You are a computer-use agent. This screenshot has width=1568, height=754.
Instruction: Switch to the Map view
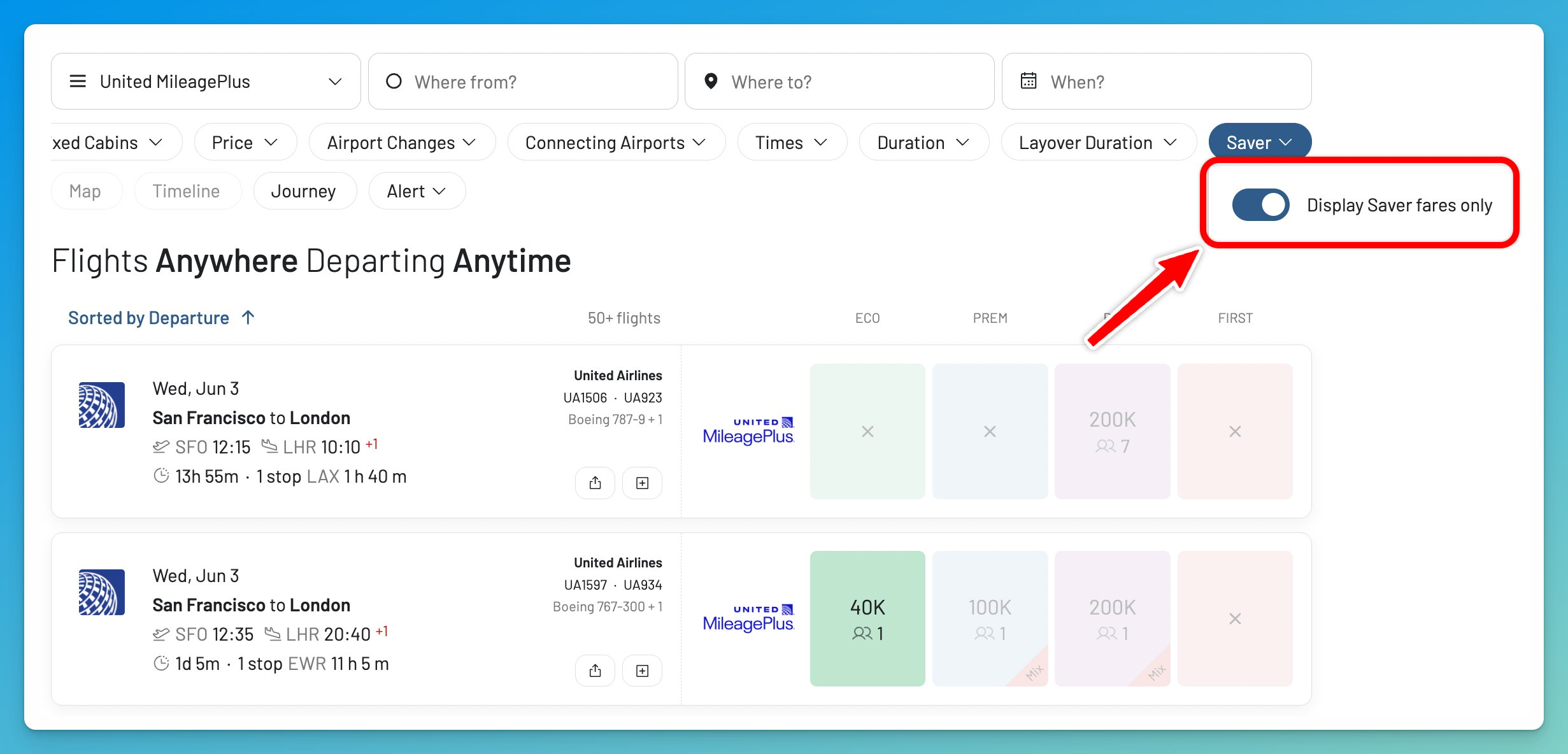tap(85, 191)
